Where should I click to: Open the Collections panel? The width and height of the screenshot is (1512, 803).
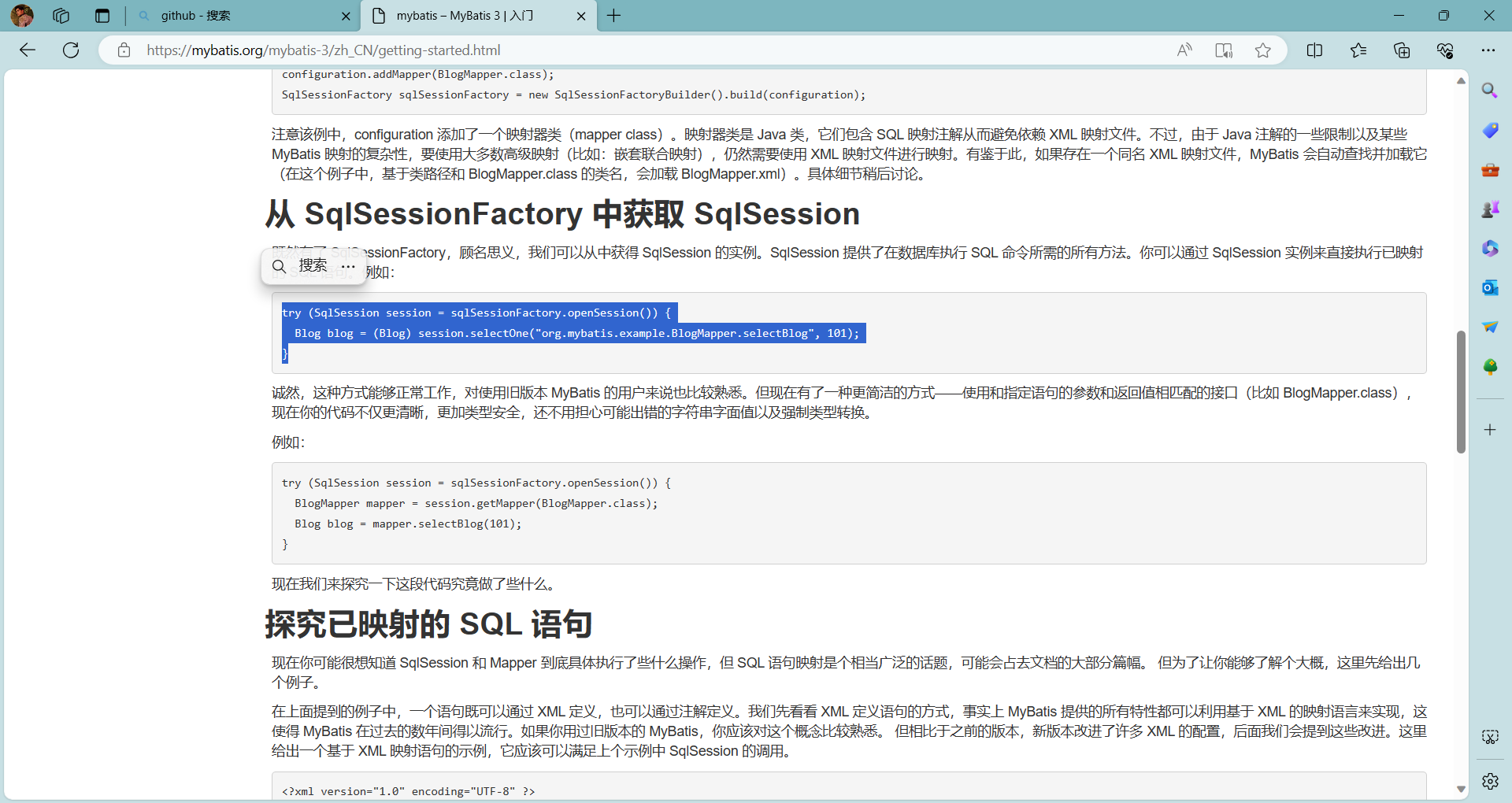pyautogui.click(x=1402, y=50)
